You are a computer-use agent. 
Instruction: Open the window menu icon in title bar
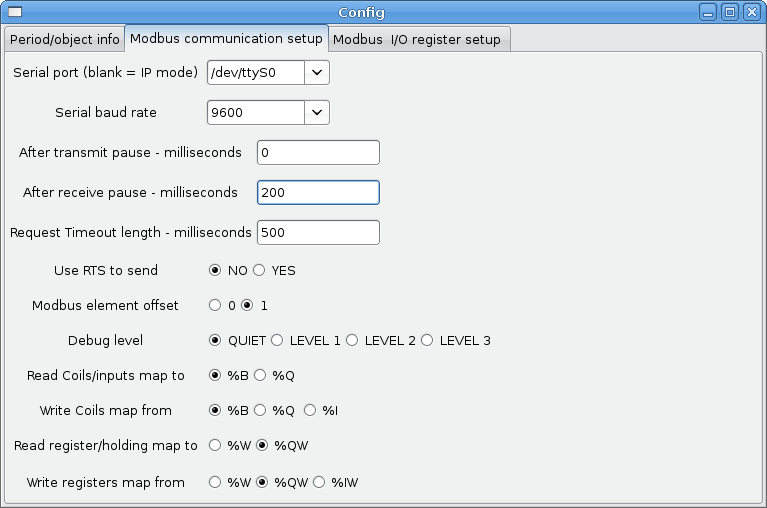pos(13,13)
